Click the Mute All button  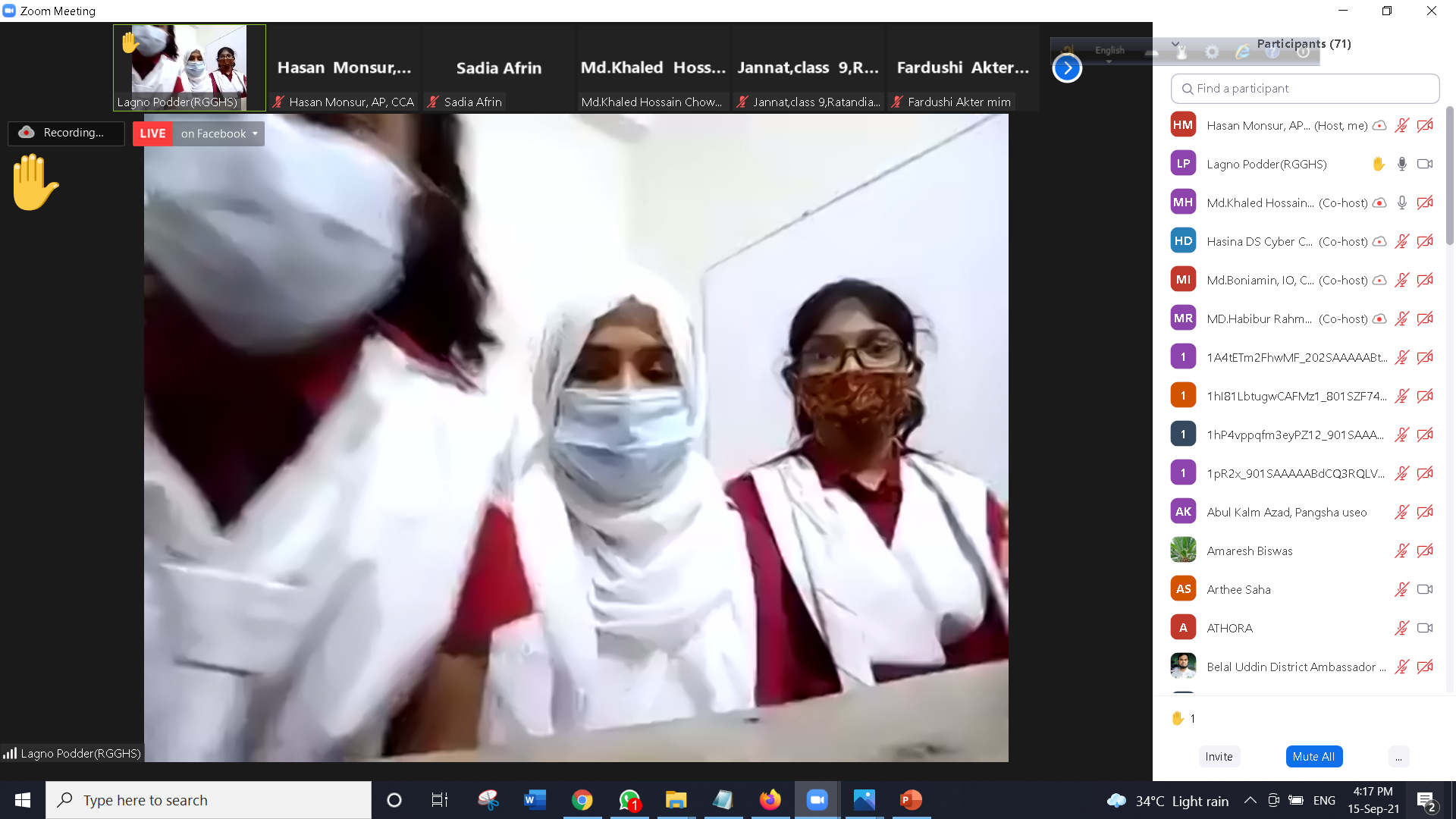pos(1313,757)
